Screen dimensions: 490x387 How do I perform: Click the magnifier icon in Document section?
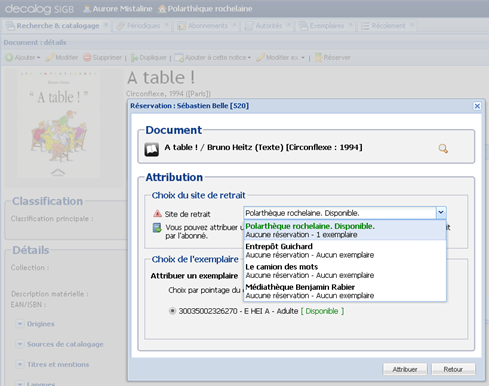(x=443, y=148)
